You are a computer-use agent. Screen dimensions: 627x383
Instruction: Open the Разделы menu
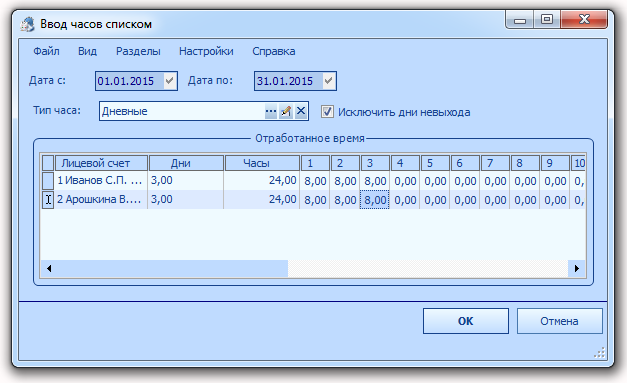(x=138, y=51)
